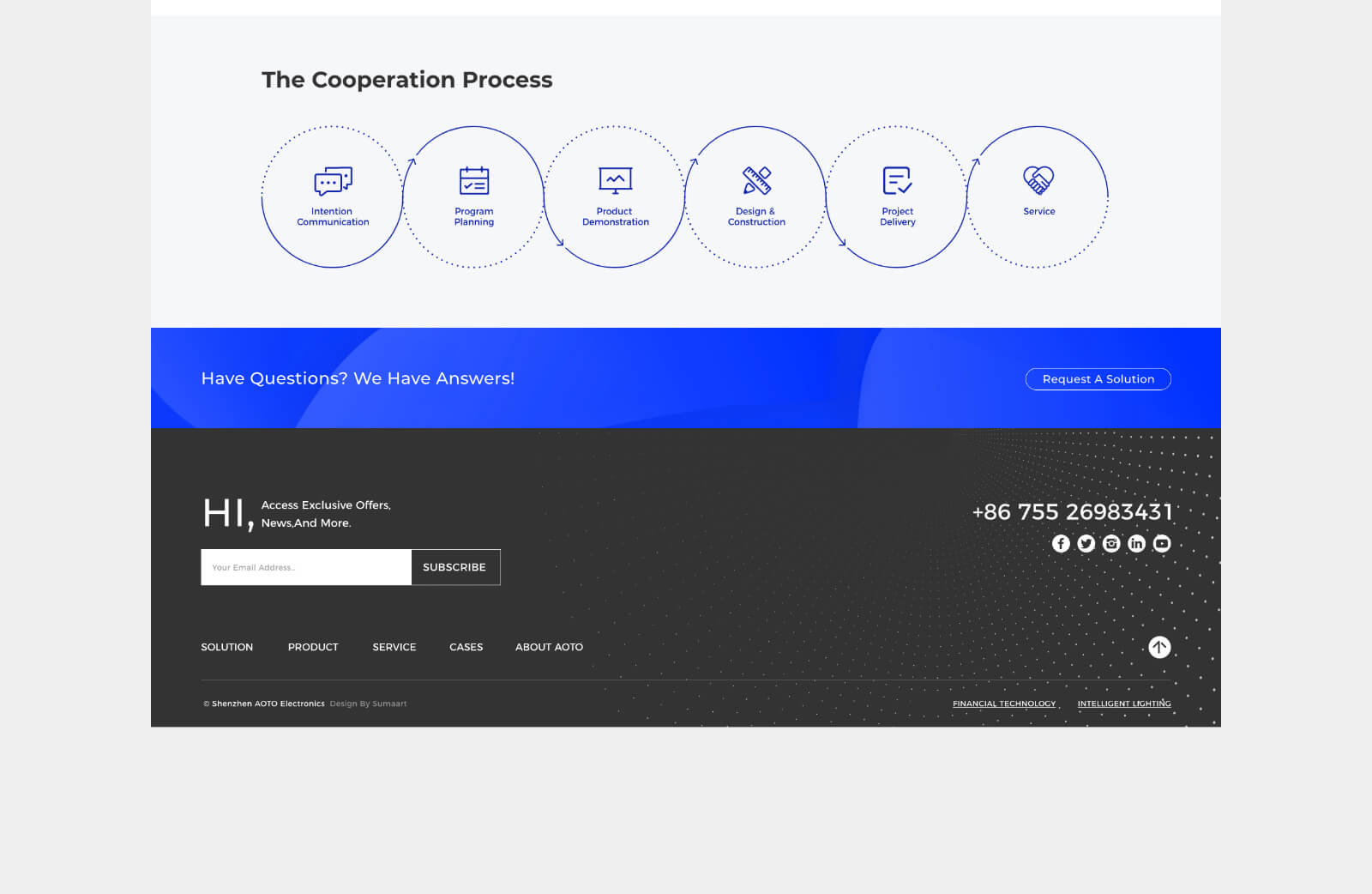Image resolution: width=1372 pixels, height=894 pixels.
Task: Open the YouTube social icon
Action: point(1162,543)
